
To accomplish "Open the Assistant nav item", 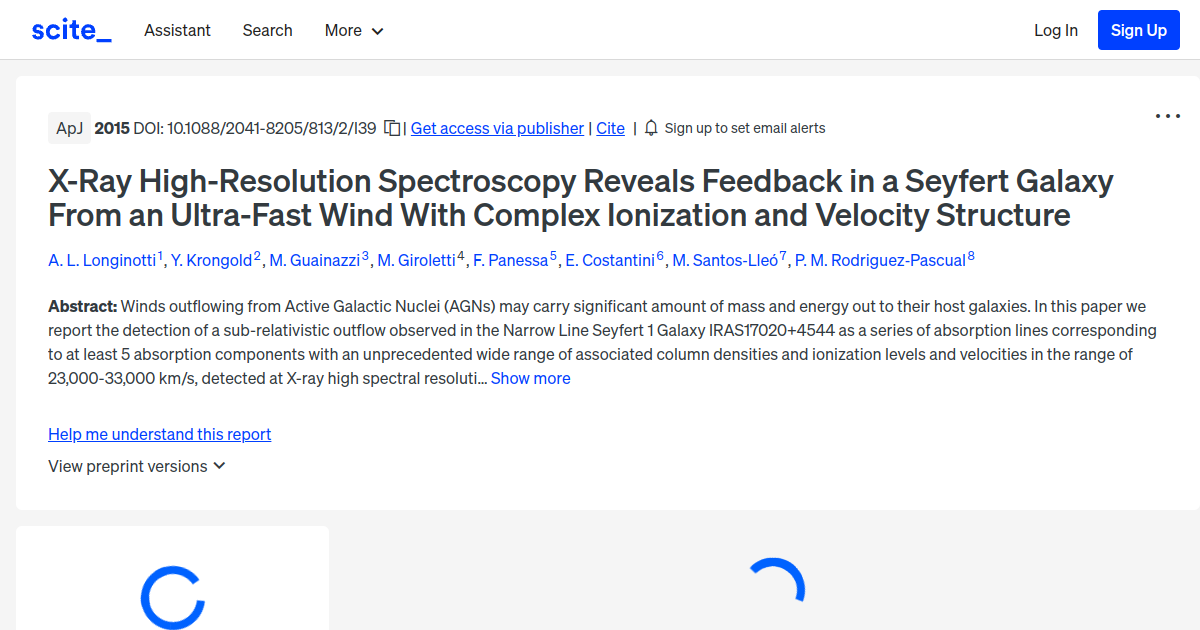I will click(177, 30).
